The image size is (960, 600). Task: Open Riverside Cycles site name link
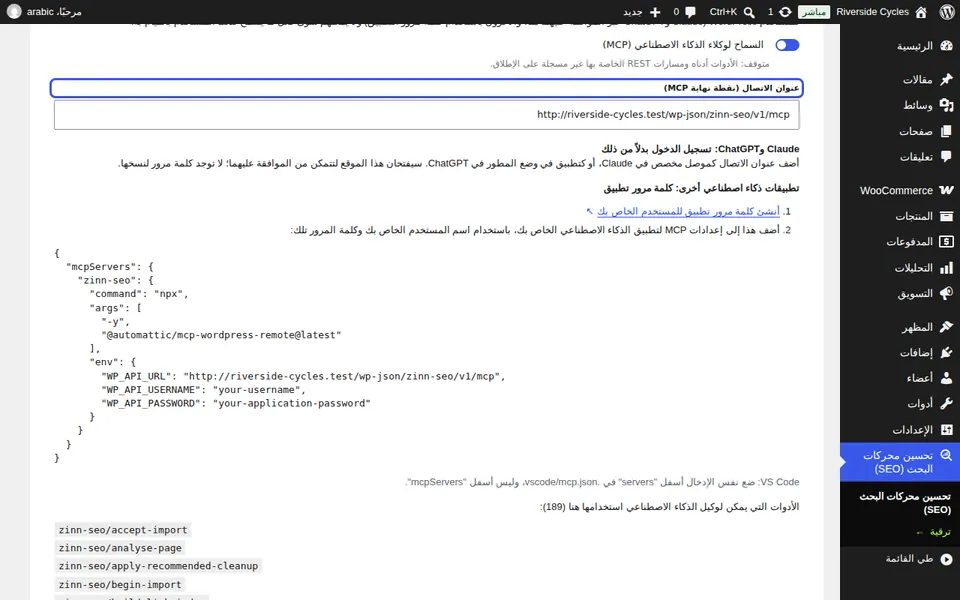tap(872, 12)
